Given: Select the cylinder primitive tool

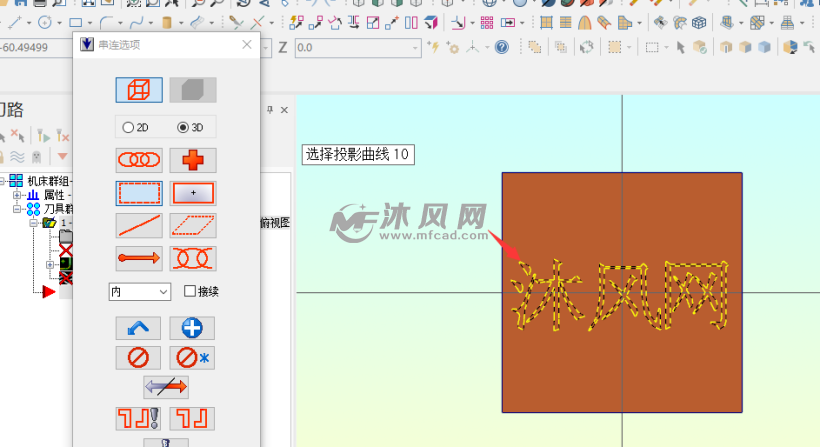Looking at the screenshot, I should pyautogui.click(x=167, y=22).
